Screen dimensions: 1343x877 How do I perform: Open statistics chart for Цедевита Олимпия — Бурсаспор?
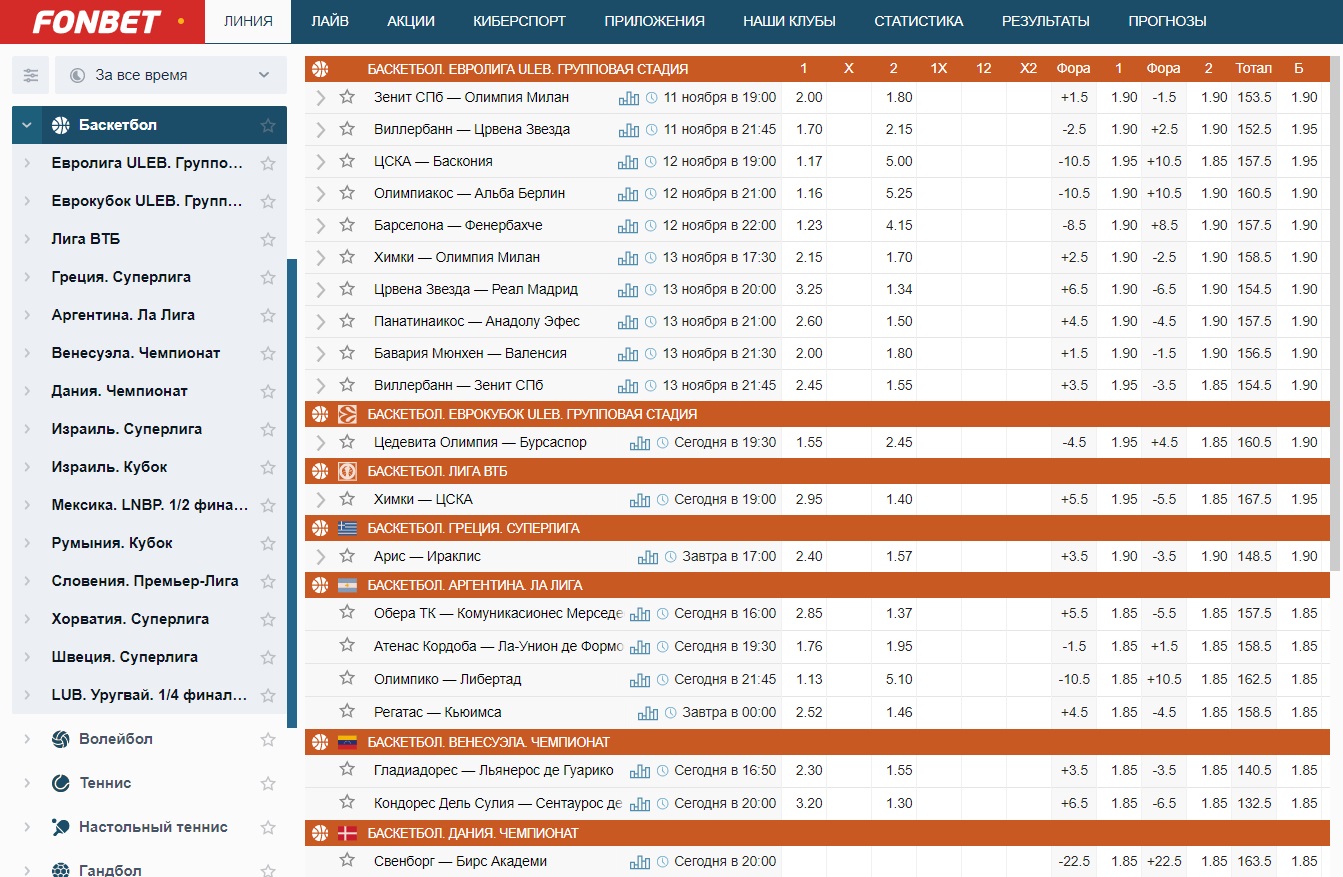640,442
